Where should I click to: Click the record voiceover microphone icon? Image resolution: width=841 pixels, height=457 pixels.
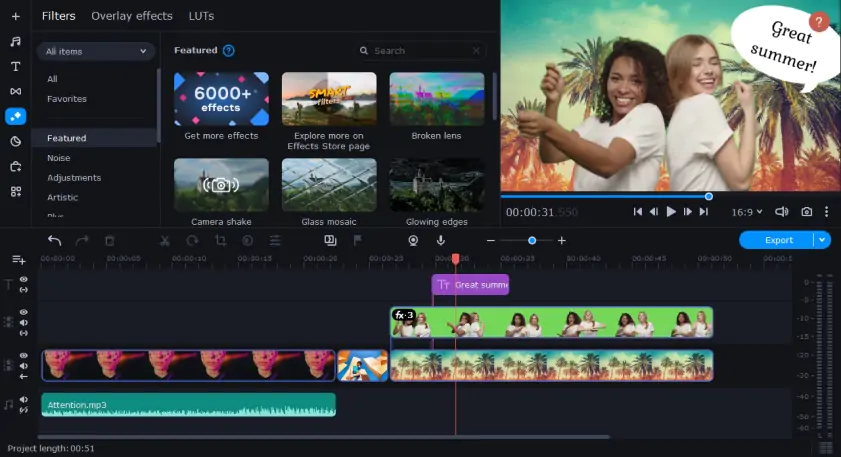440,240
